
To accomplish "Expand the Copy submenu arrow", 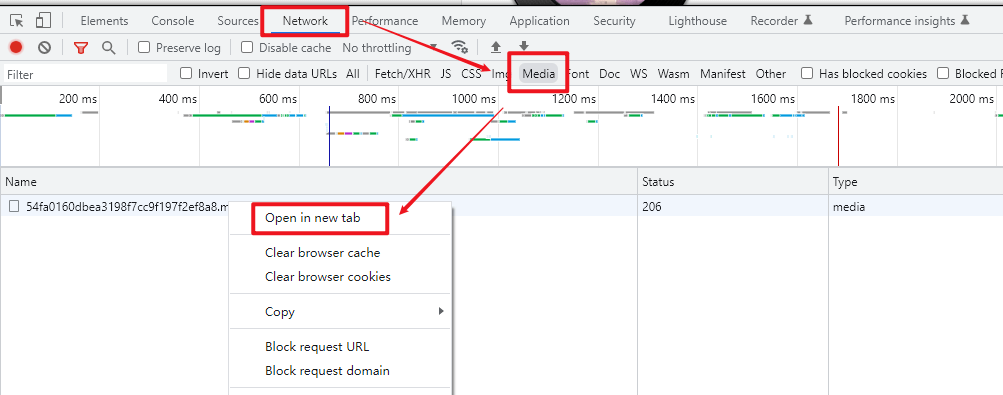I will point(441,311).
